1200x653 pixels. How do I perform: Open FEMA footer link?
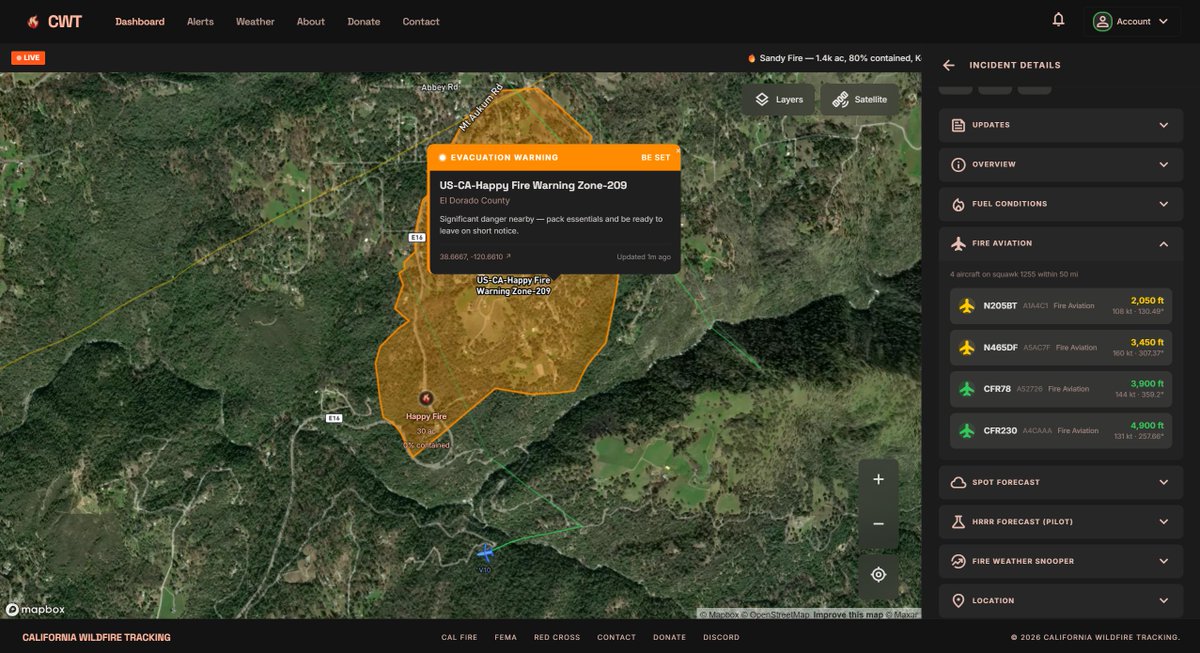[505, 637]
